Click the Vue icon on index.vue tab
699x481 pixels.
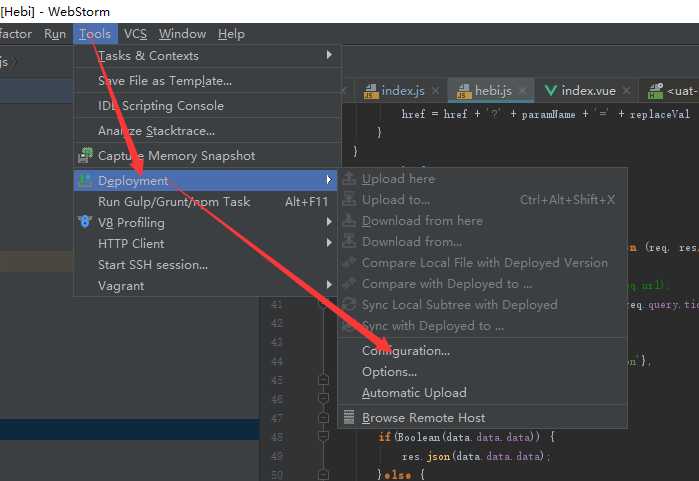pos(551,90)
